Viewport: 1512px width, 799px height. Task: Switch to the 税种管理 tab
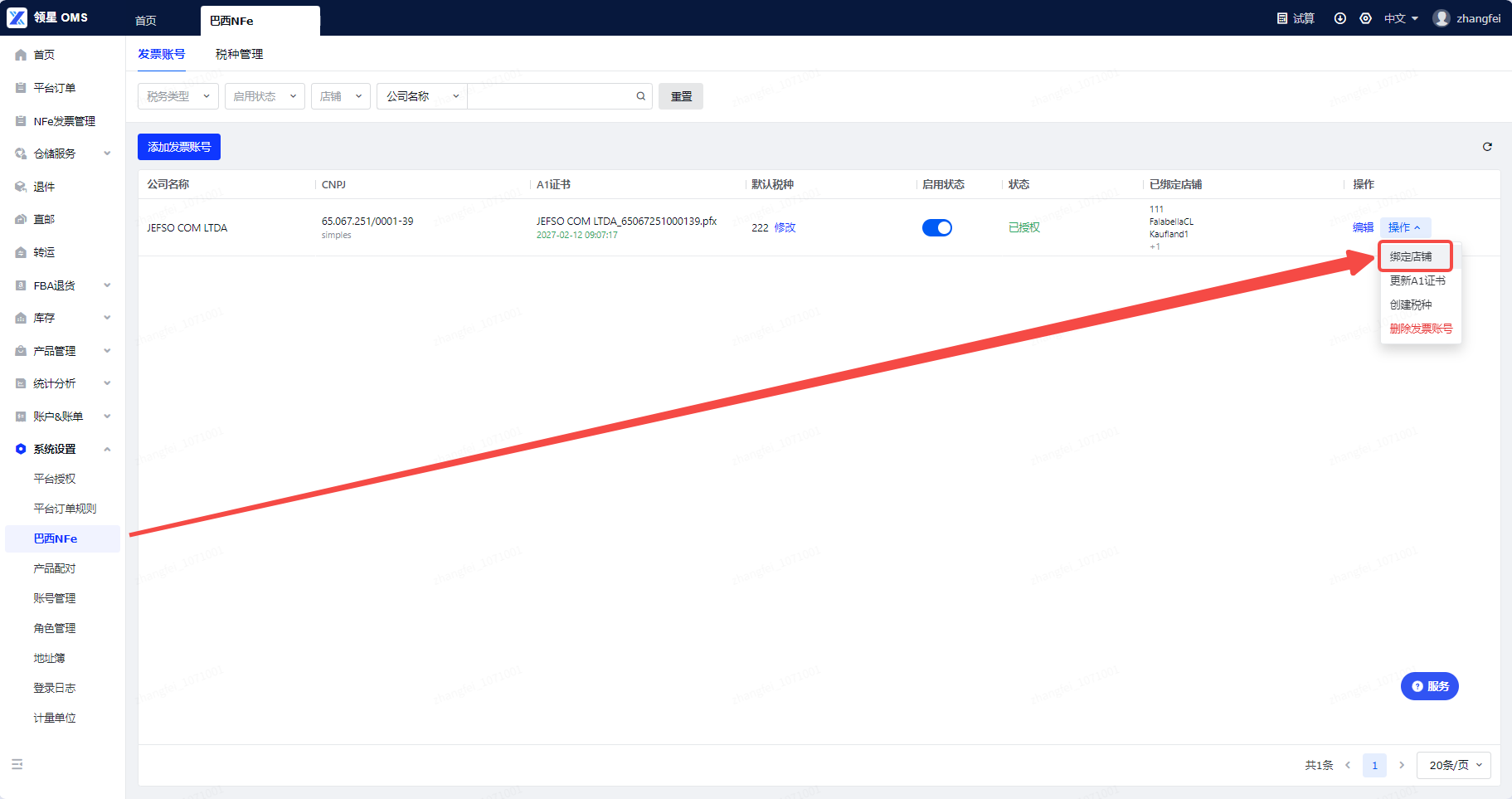point(239,54)
